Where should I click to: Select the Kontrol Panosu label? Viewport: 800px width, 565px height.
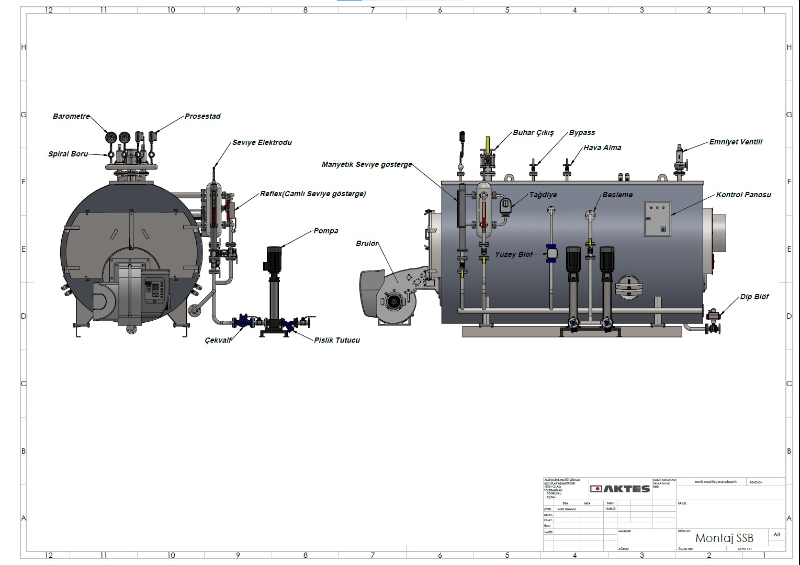pos(744,194)
